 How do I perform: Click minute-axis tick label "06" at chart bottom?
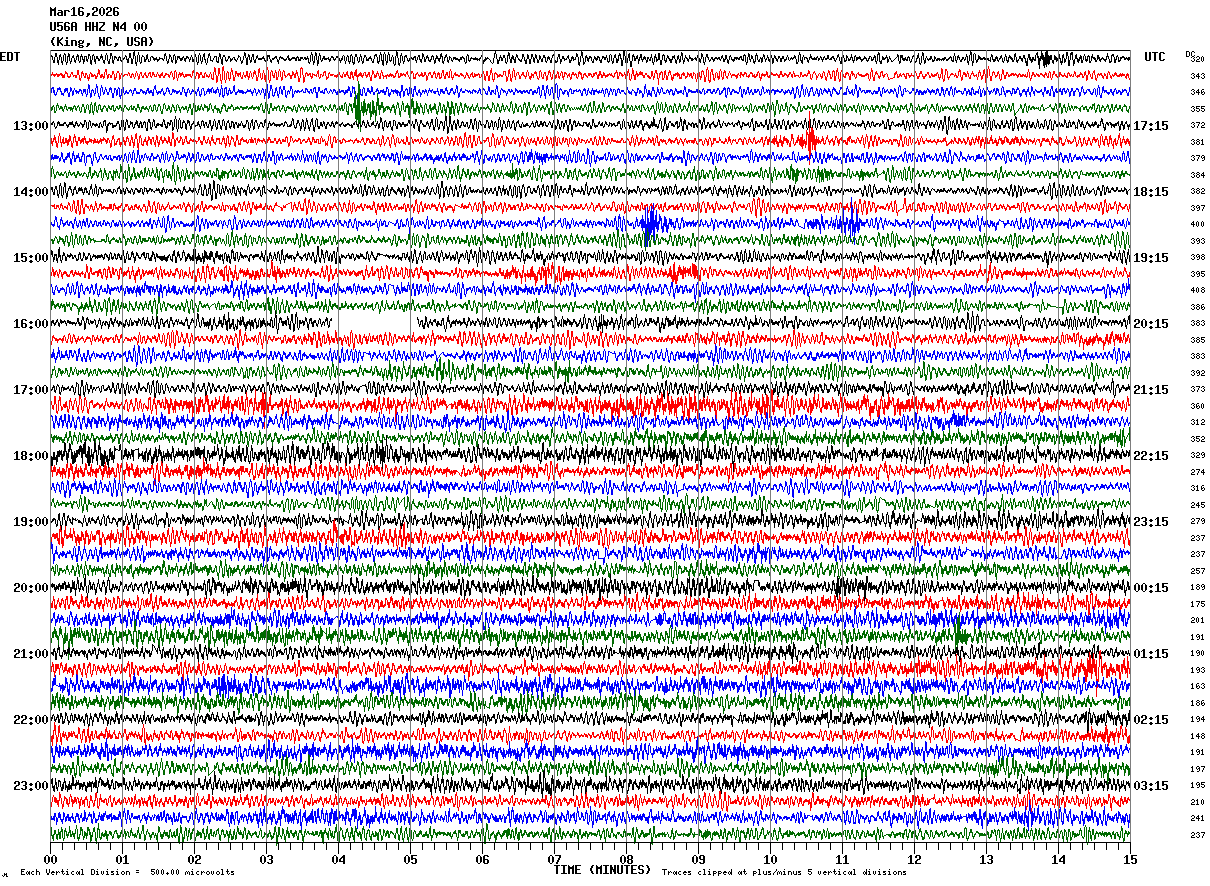(482, 859)
